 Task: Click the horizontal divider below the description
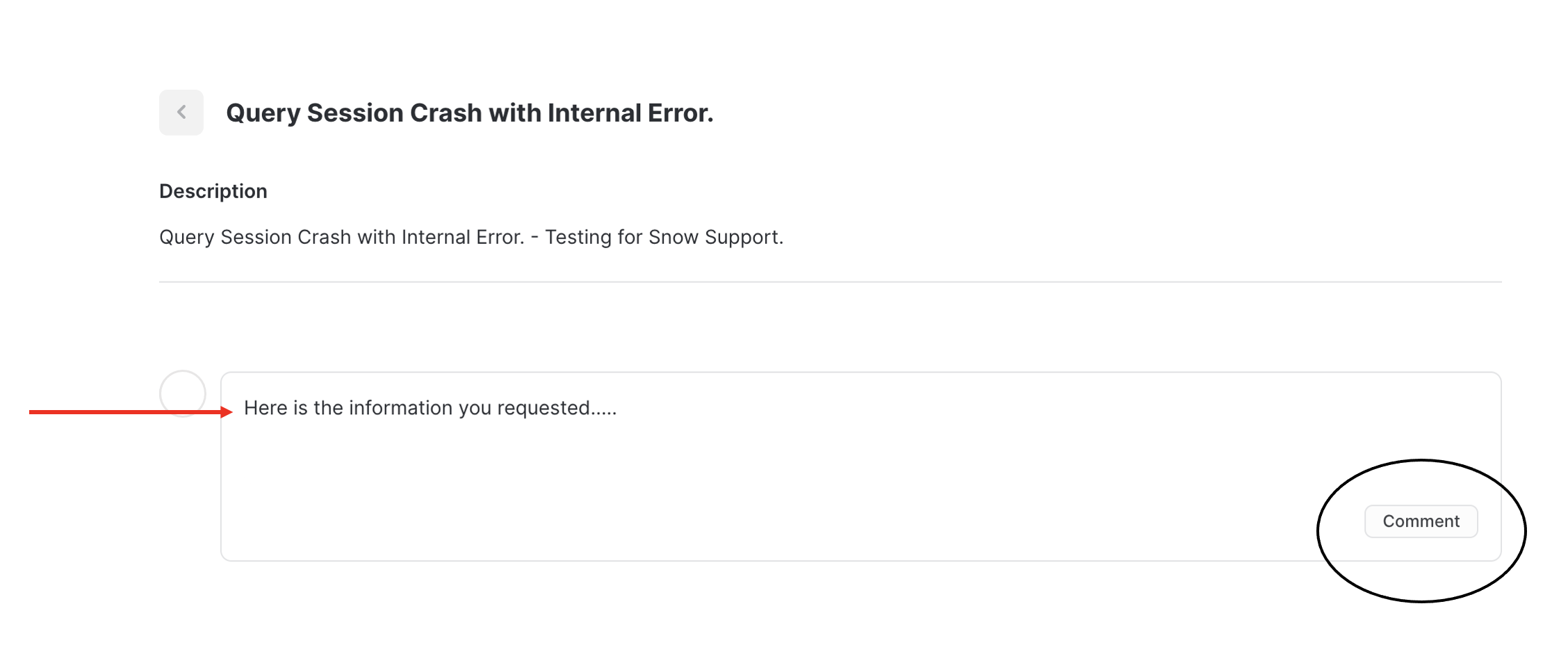tap(830, 281)
